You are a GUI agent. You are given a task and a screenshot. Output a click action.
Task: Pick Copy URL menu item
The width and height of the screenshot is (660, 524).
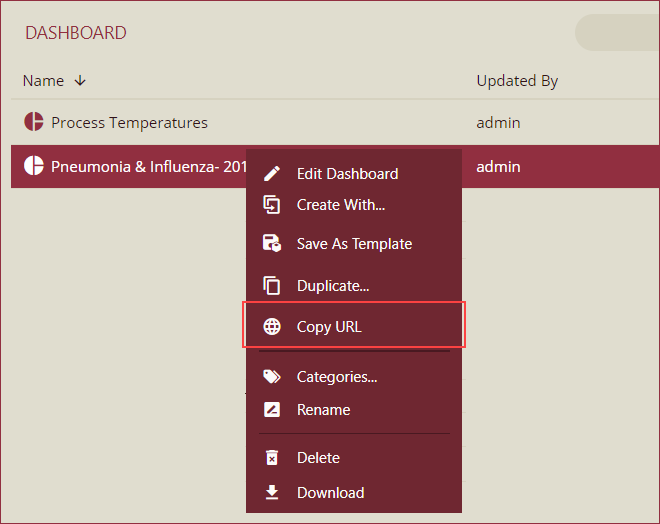(x=354, y=325)
